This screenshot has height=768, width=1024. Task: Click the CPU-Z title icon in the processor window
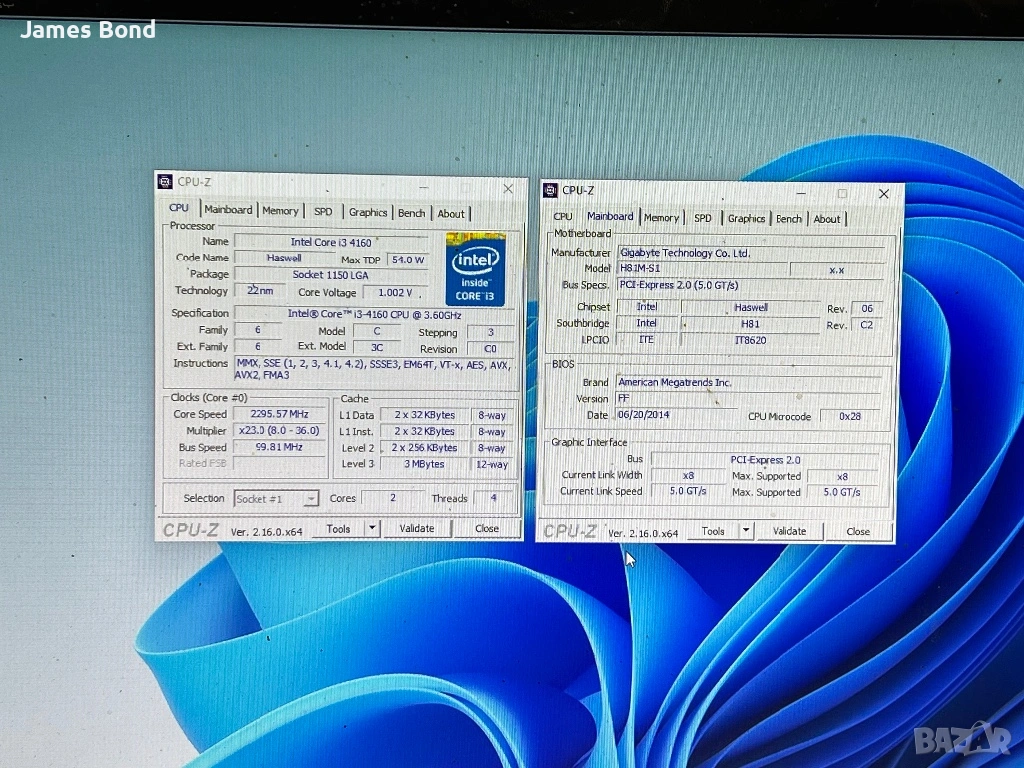click(x=166, y=181)
